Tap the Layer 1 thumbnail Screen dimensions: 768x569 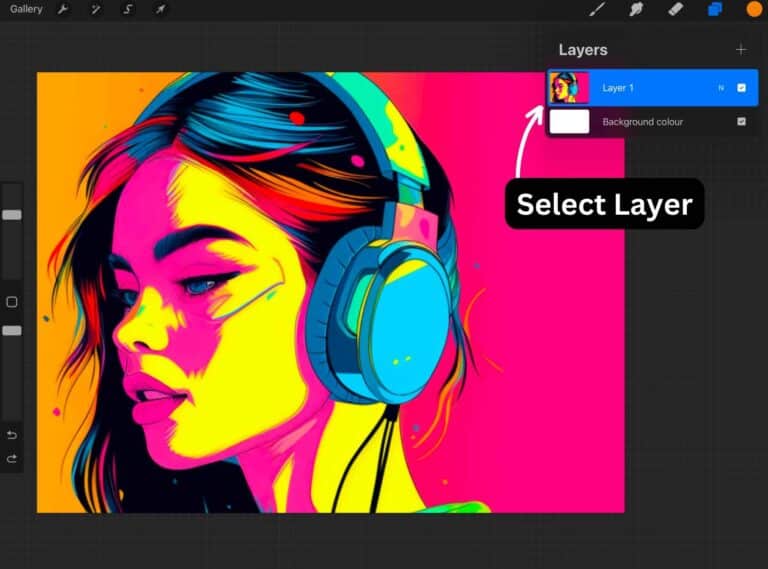569,88
